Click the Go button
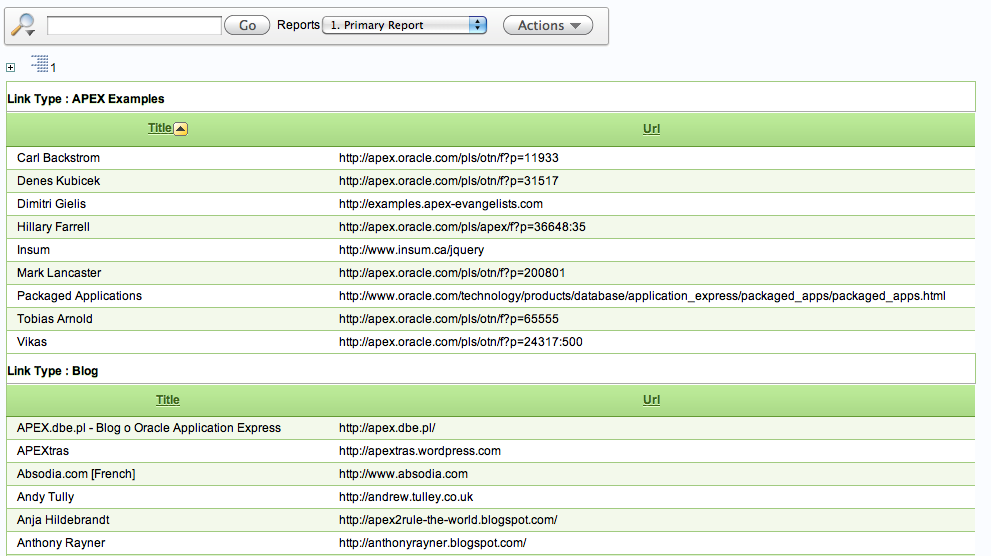991x556 pixels. click(247, 25)
